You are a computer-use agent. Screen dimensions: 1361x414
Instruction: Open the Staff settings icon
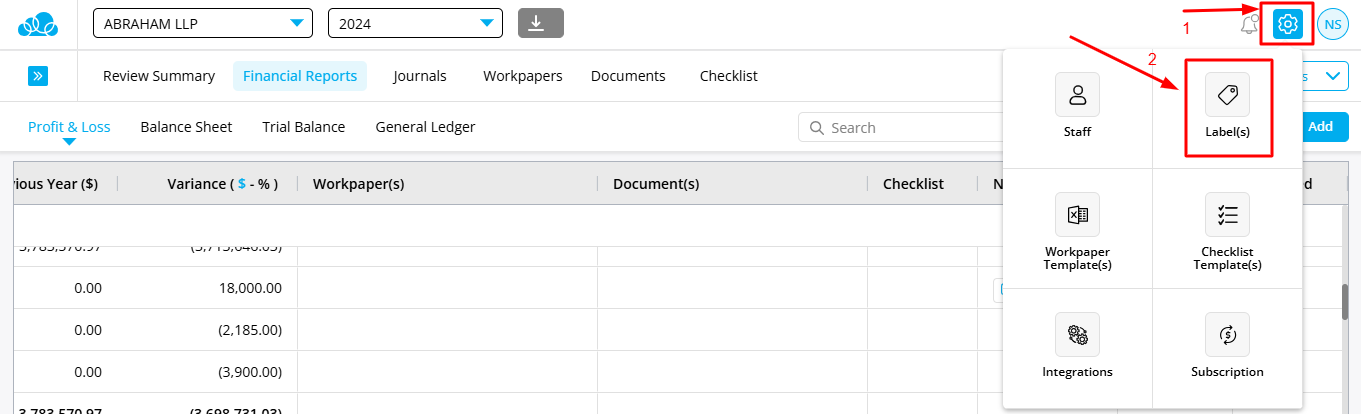pos(1077,95)
